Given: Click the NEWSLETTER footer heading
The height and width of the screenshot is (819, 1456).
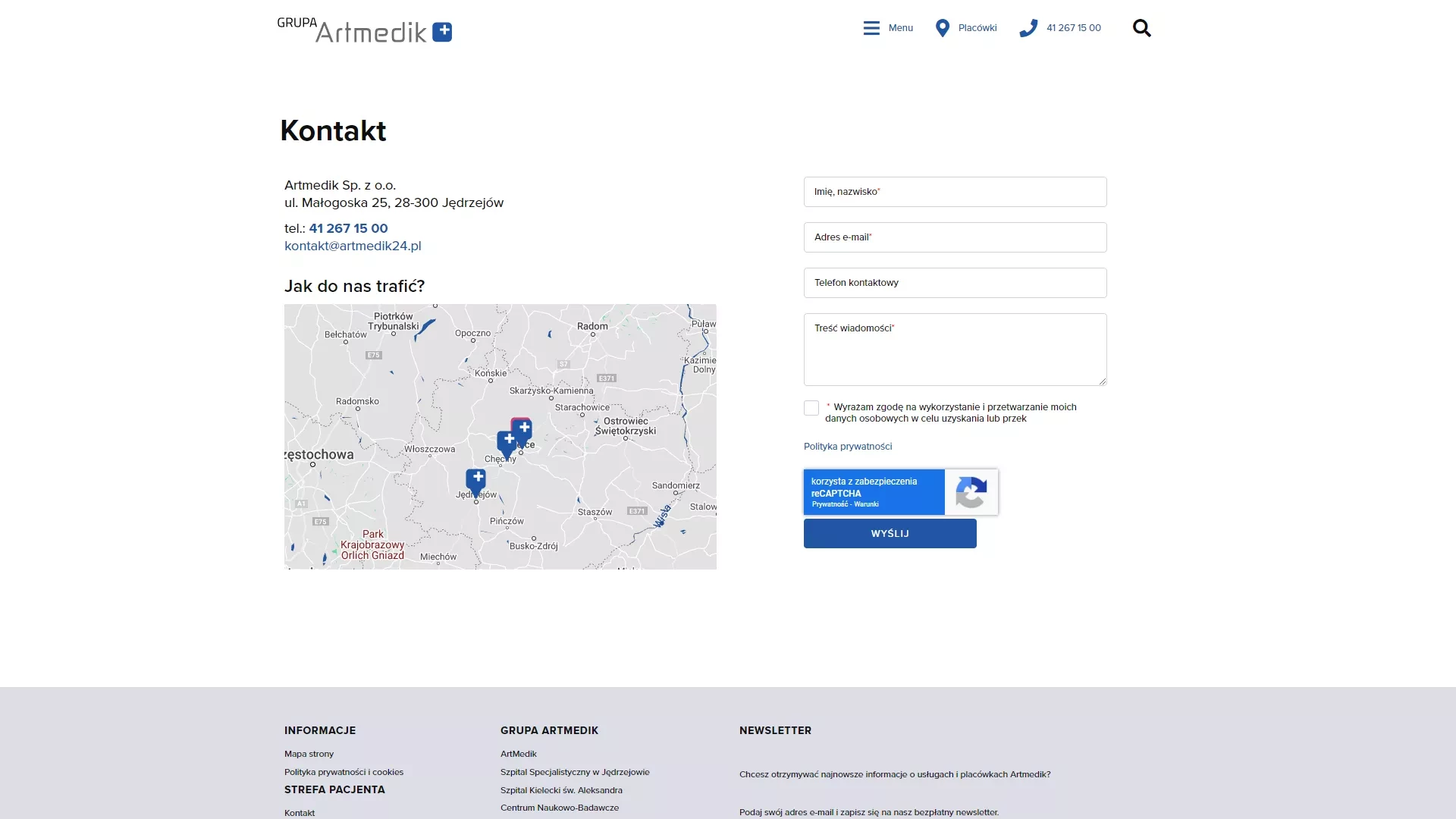Looking at the screenshot, I should coord(775,730).
